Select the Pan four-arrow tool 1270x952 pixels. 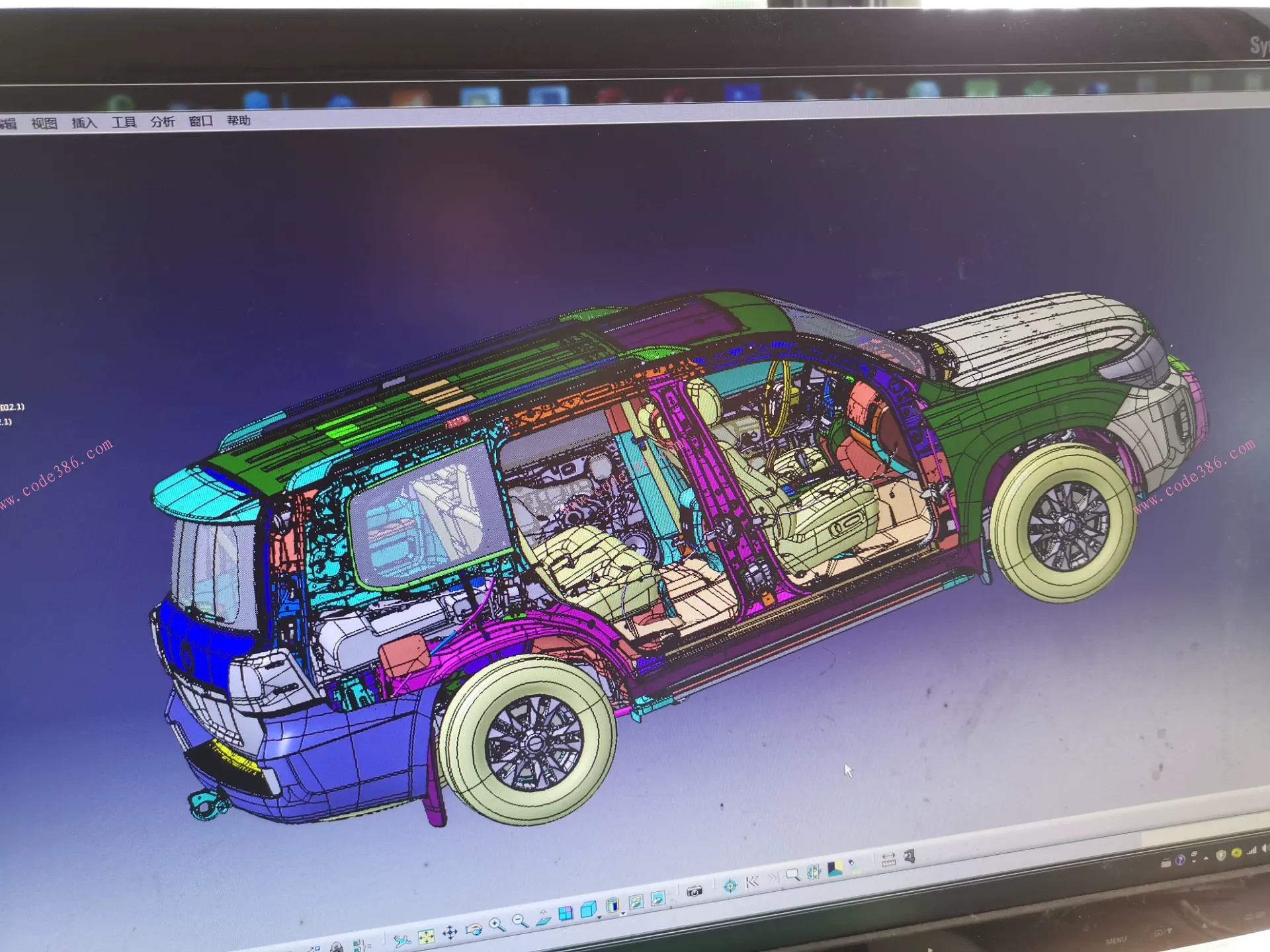[450, 933]
